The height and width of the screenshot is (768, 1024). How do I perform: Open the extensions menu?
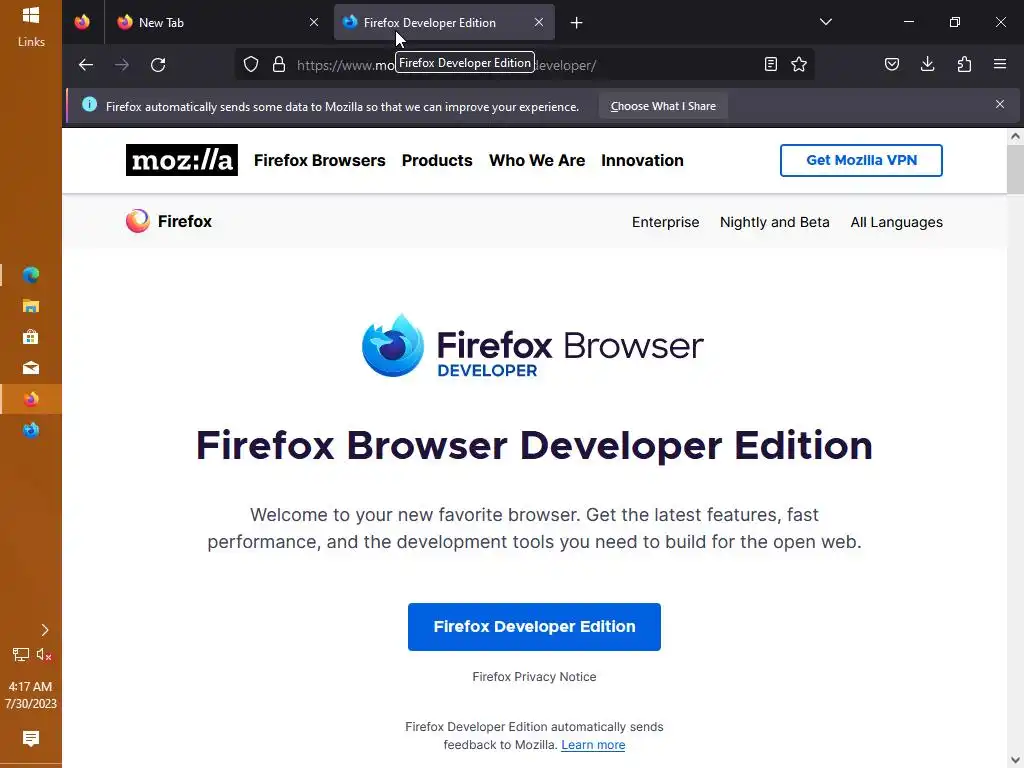click(x=964, y=64)
